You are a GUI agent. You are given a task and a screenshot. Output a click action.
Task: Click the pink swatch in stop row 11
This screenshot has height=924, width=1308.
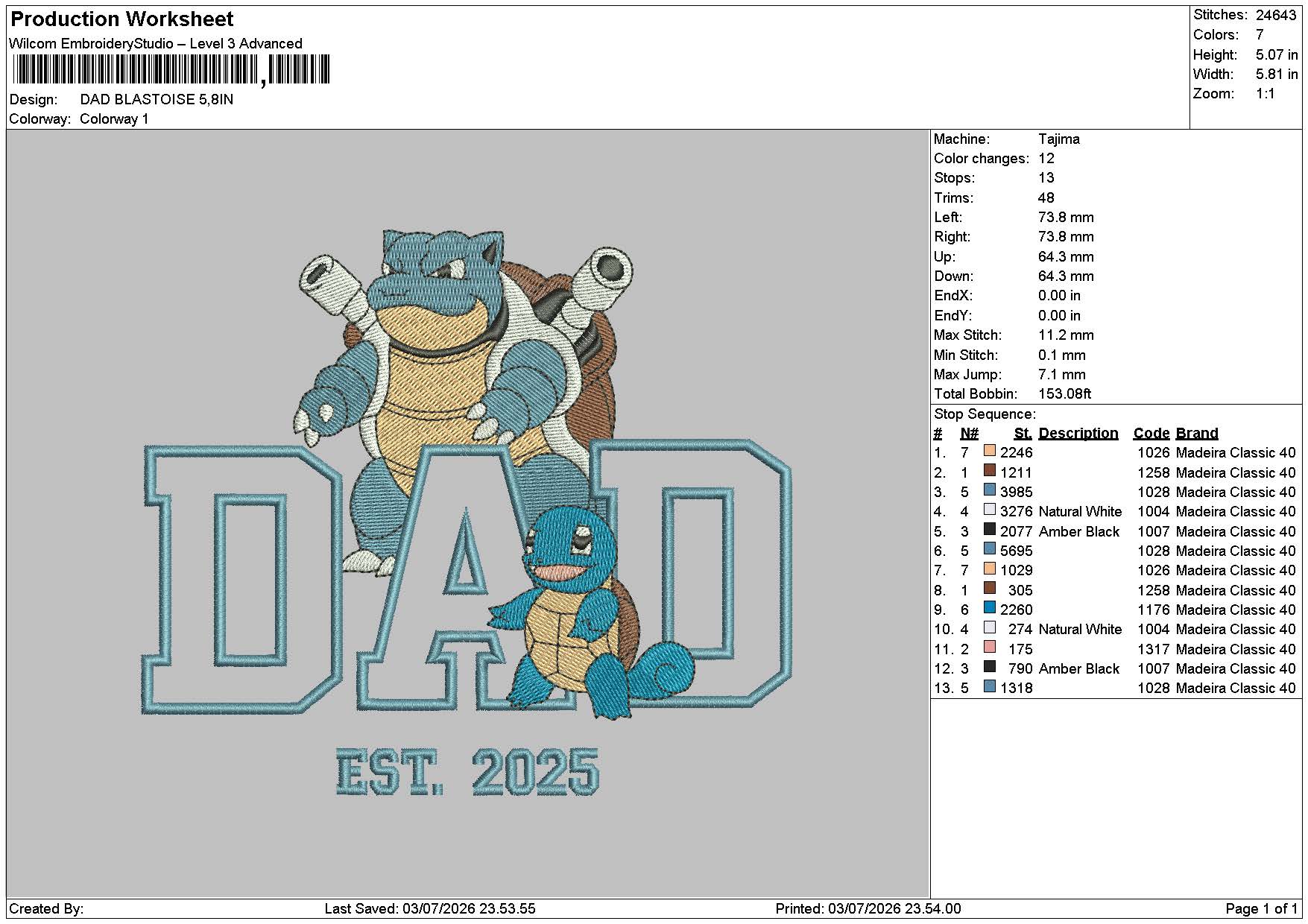[x=990, y=647]
